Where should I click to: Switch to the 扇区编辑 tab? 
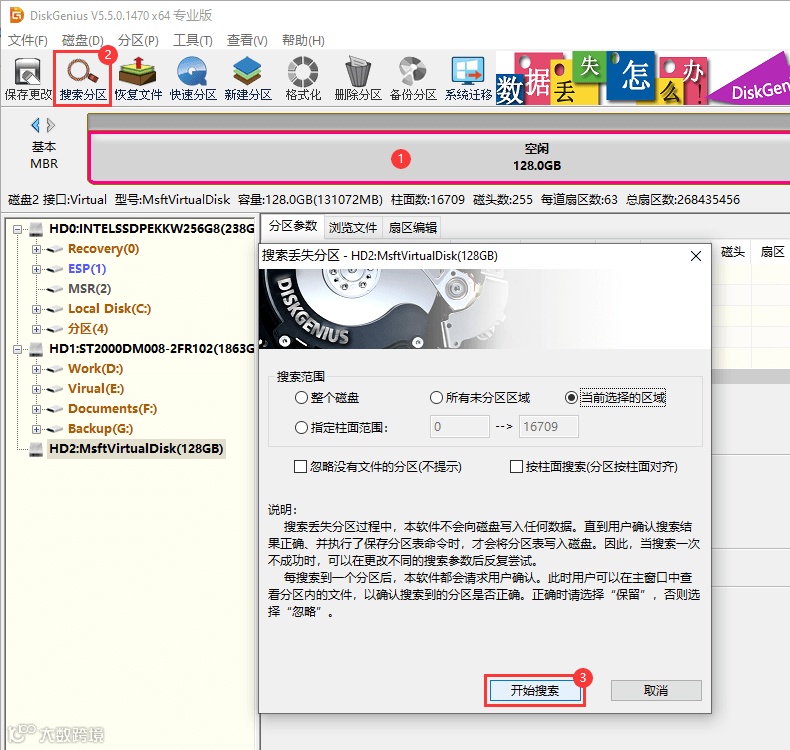click(412, 228)
